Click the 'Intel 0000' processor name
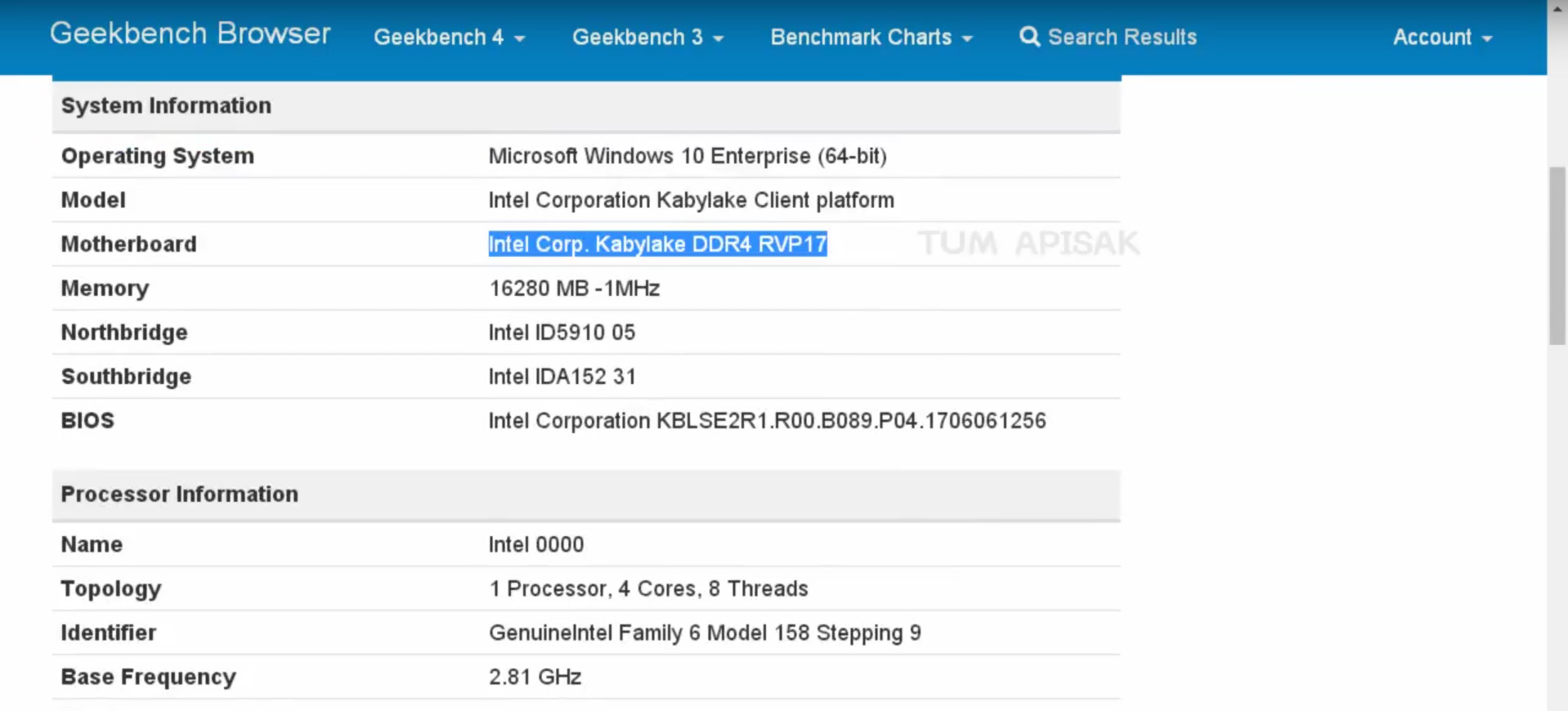 [536, 545]
